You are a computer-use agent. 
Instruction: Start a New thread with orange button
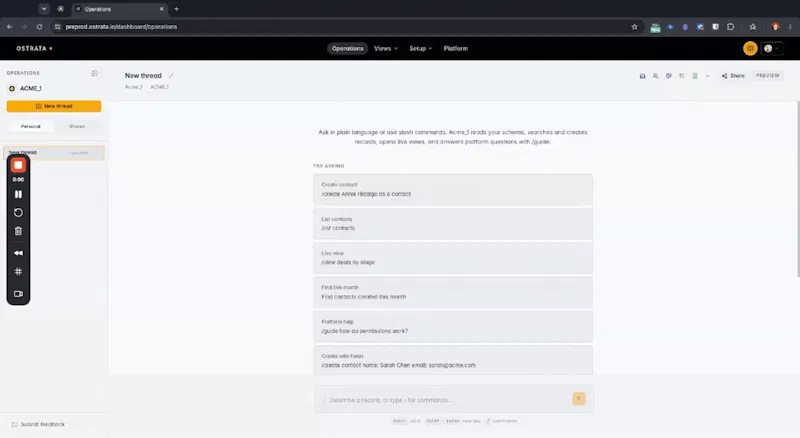[x=54, y=106]
